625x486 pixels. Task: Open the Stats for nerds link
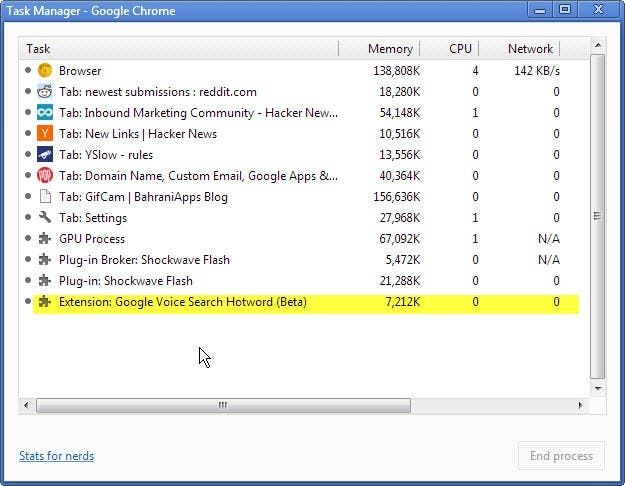pos(57,456)
